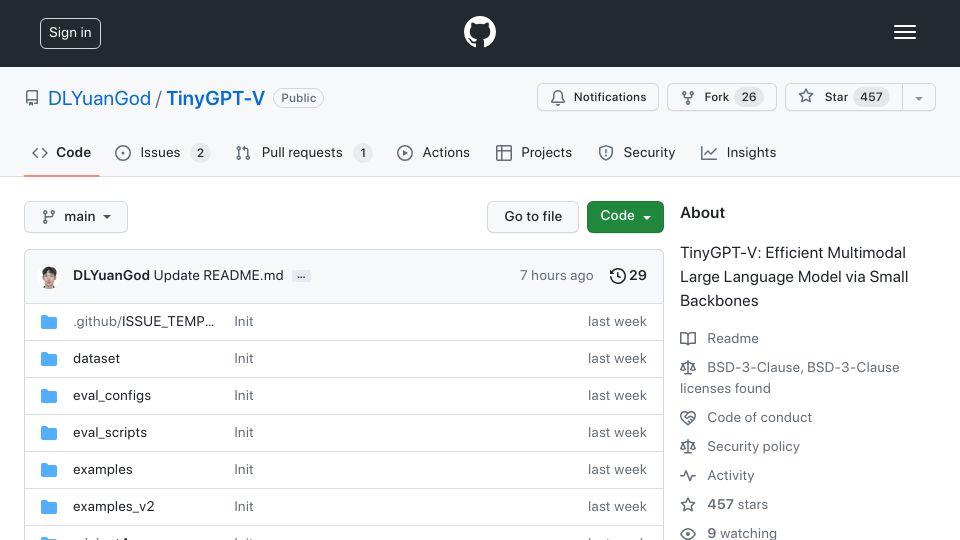Viewport: 960px width, 540px height.
Task: Open the hamburger navigation menu
Action: click(904, 32)
